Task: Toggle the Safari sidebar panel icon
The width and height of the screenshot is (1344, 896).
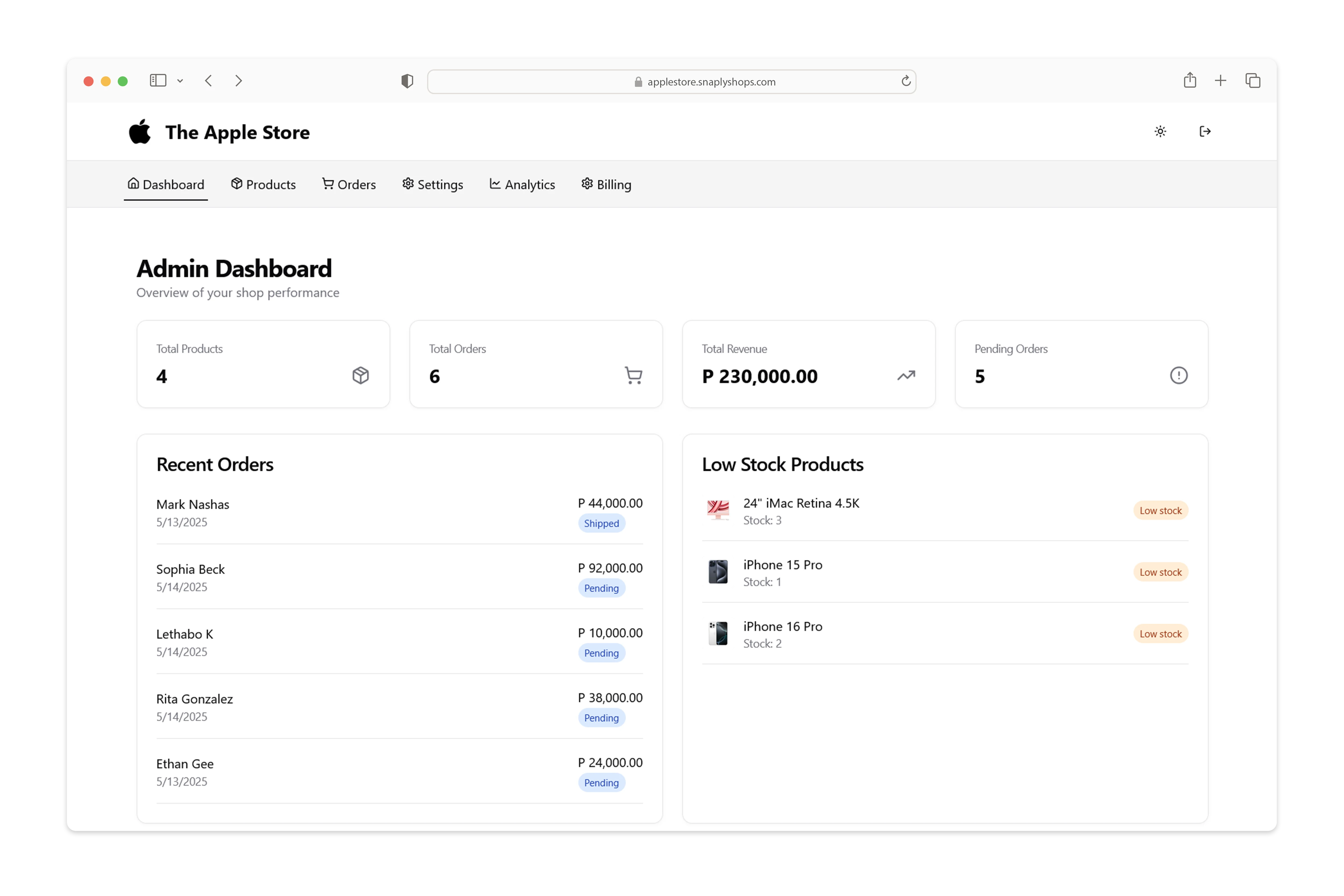Action: [158, 80]
